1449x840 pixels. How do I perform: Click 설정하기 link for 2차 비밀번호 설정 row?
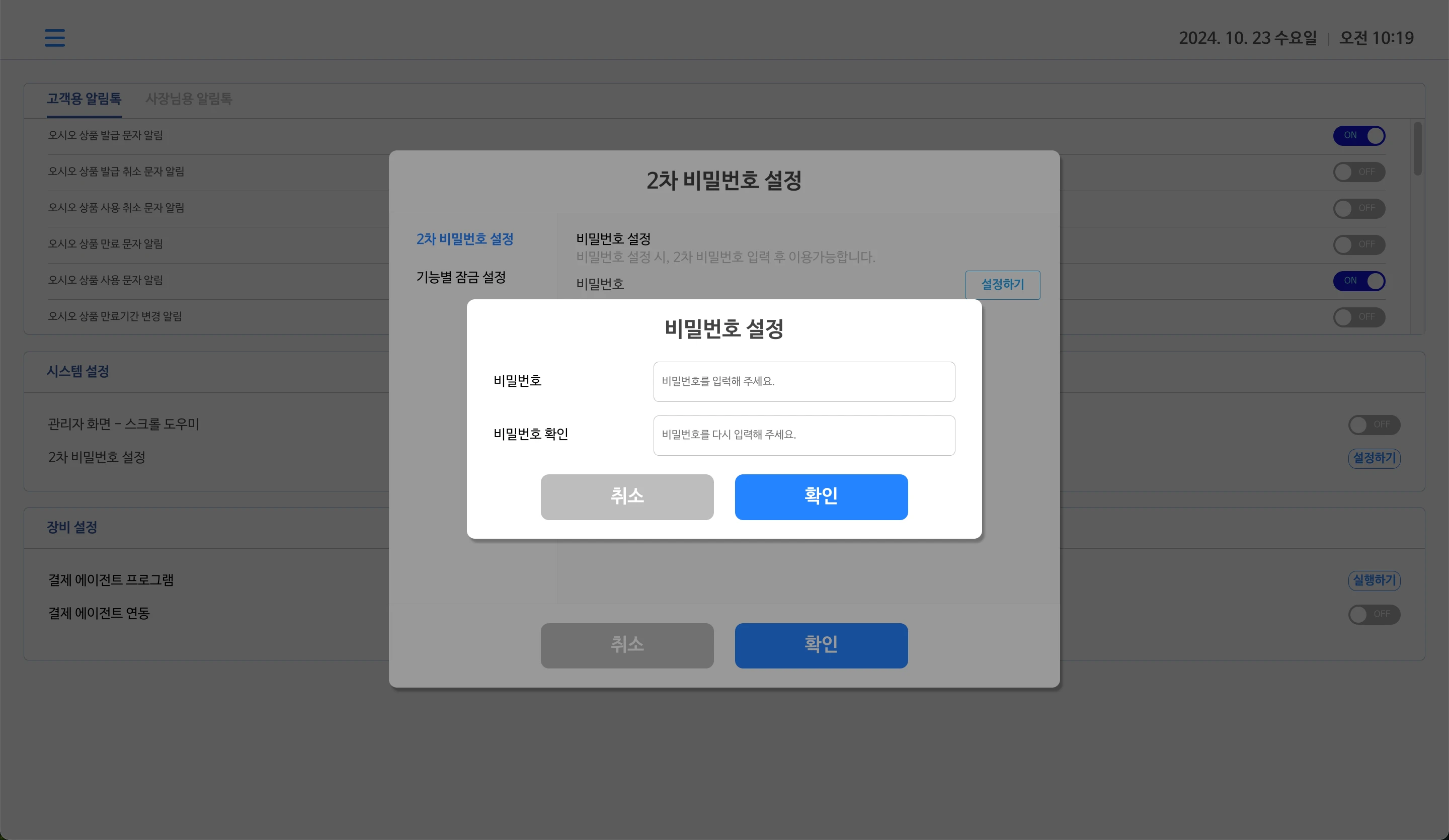click(1374, 458)
